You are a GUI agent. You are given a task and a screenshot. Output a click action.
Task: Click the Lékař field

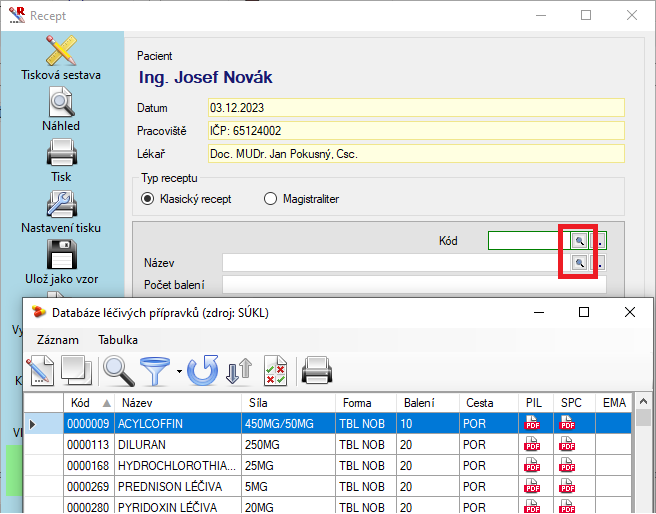point(416,154)
